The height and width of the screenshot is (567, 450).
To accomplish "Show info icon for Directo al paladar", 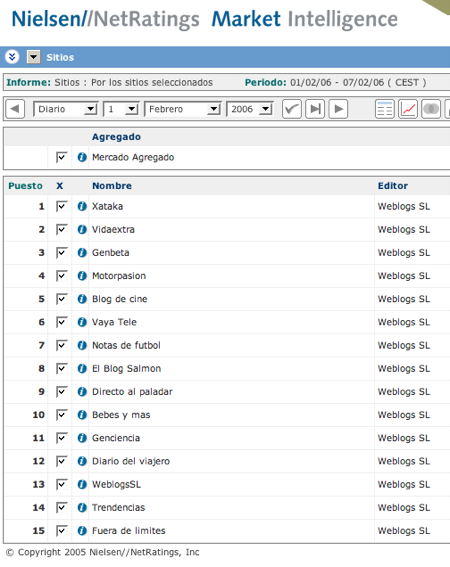I will [x=82, y=392].
